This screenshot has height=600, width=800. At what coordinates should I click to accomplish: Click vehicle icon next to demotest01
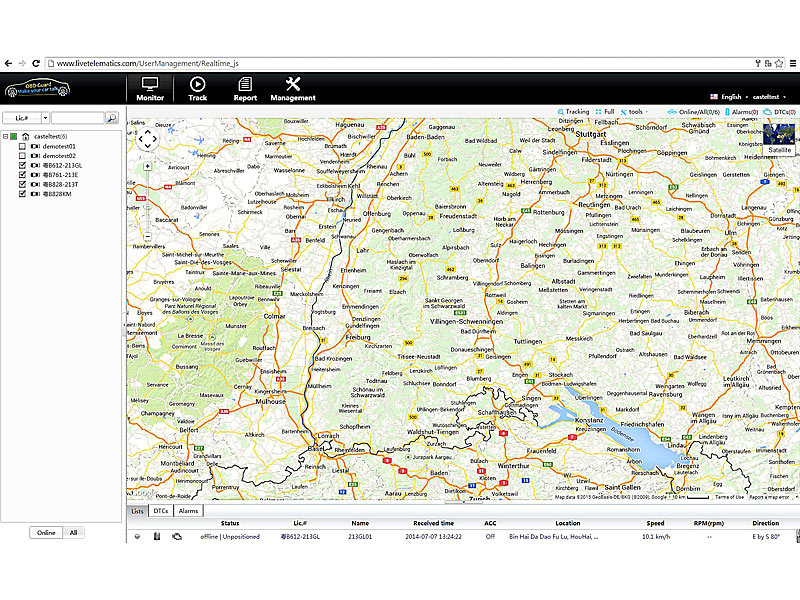[35, 146]
